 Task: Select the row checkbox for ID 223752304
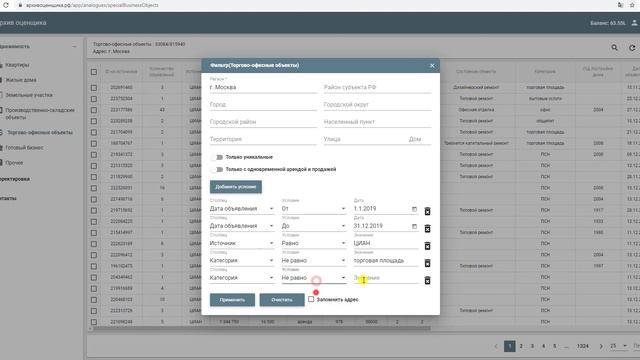pyautogui.click(x=94, y=99)
